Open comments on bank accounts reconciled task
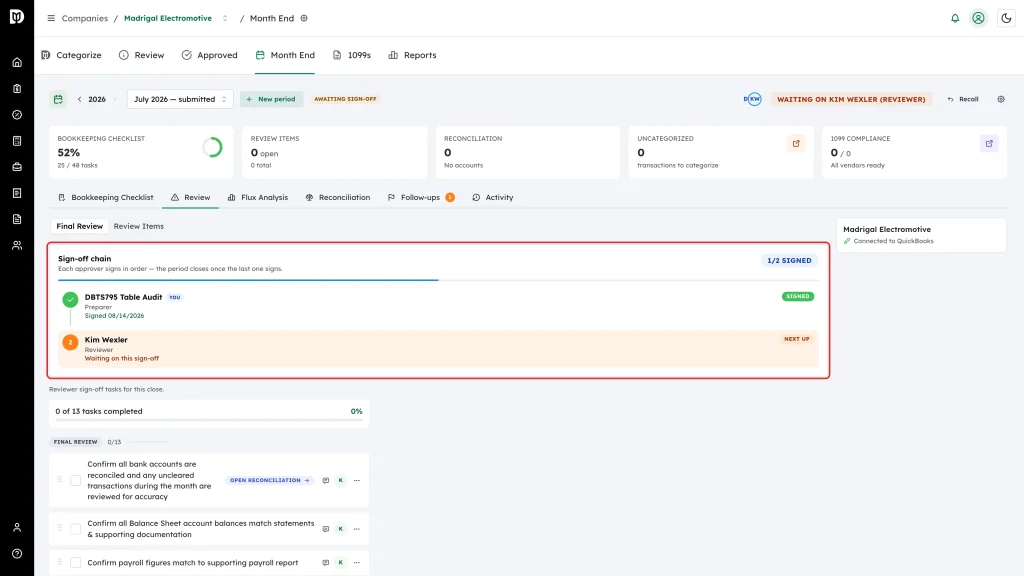Viewport: 1024px width, 576px height. click(x=326, y=481)
